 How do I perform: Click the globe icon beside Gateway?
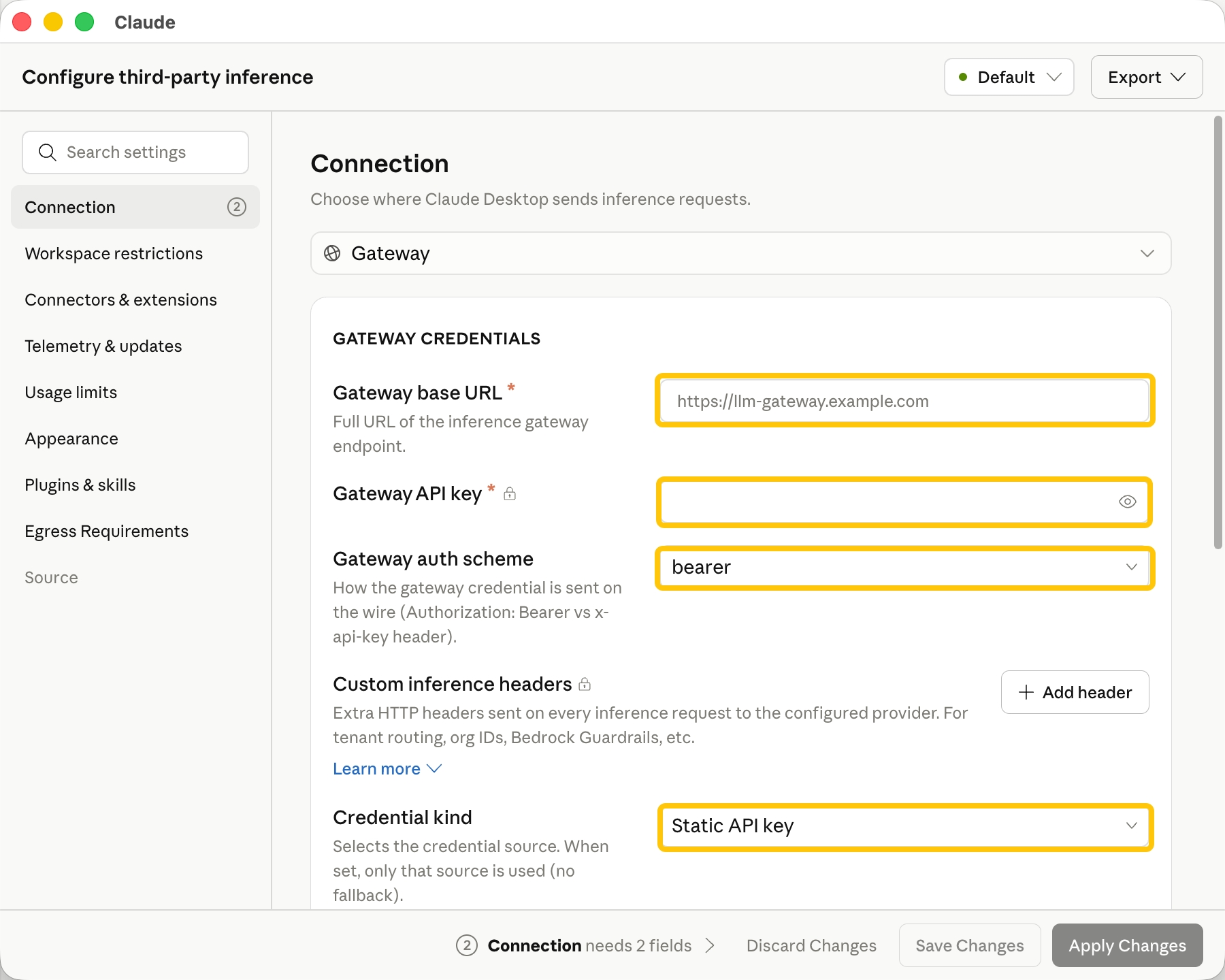(332, 253)
